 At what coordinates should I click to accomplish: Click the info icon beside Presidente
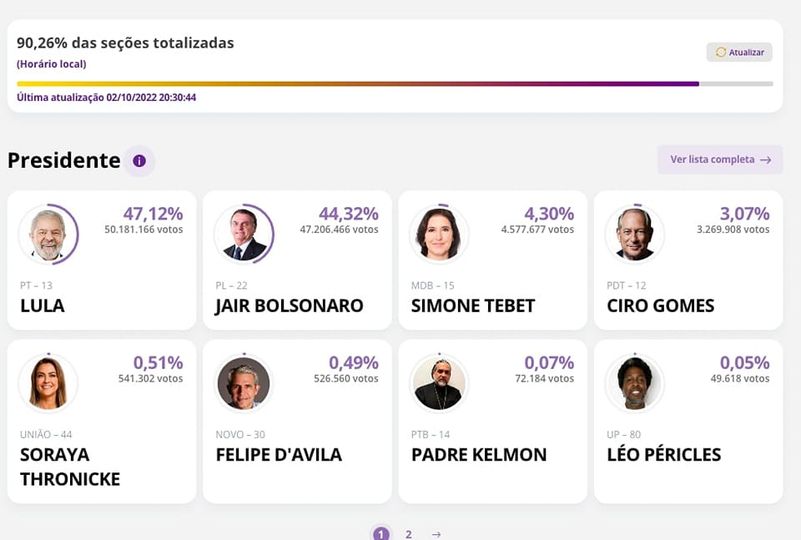coord(139,161)
